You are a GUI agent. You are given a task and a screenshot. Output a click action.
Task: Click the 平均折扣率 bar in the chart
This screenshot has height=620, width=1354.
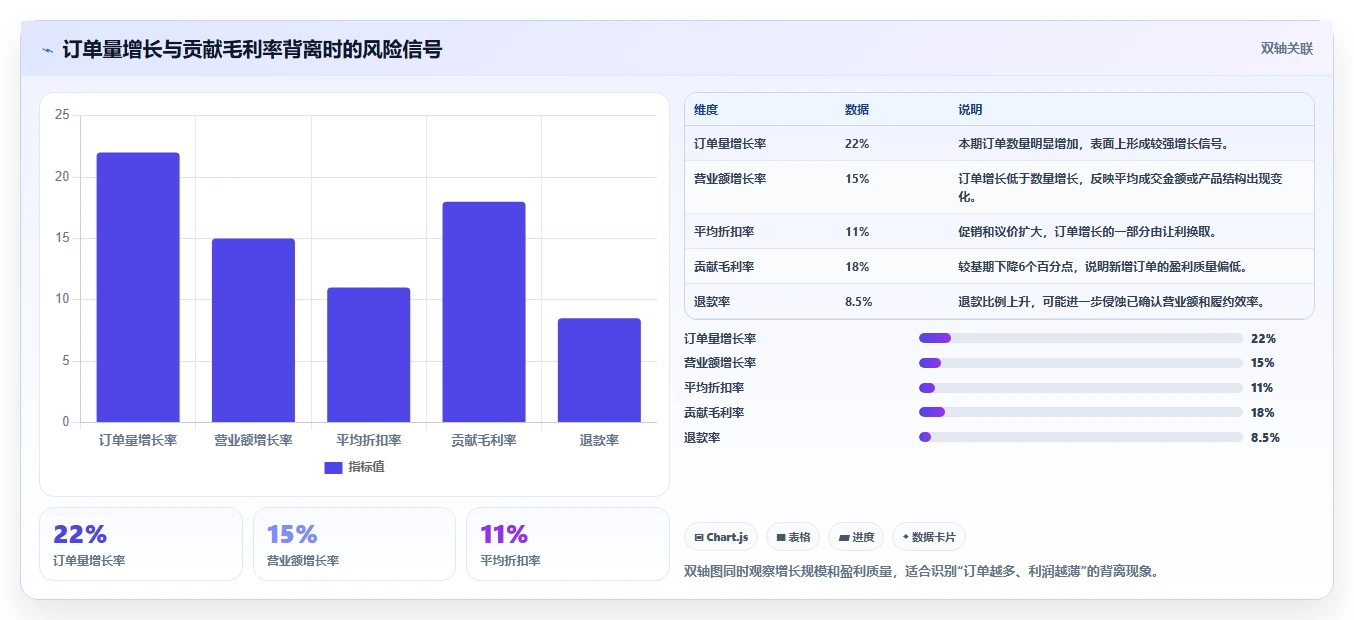pos(369,355)
